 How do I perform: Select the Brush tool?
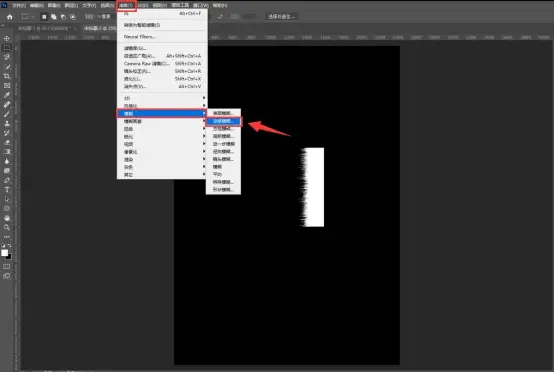coord(7,114)
